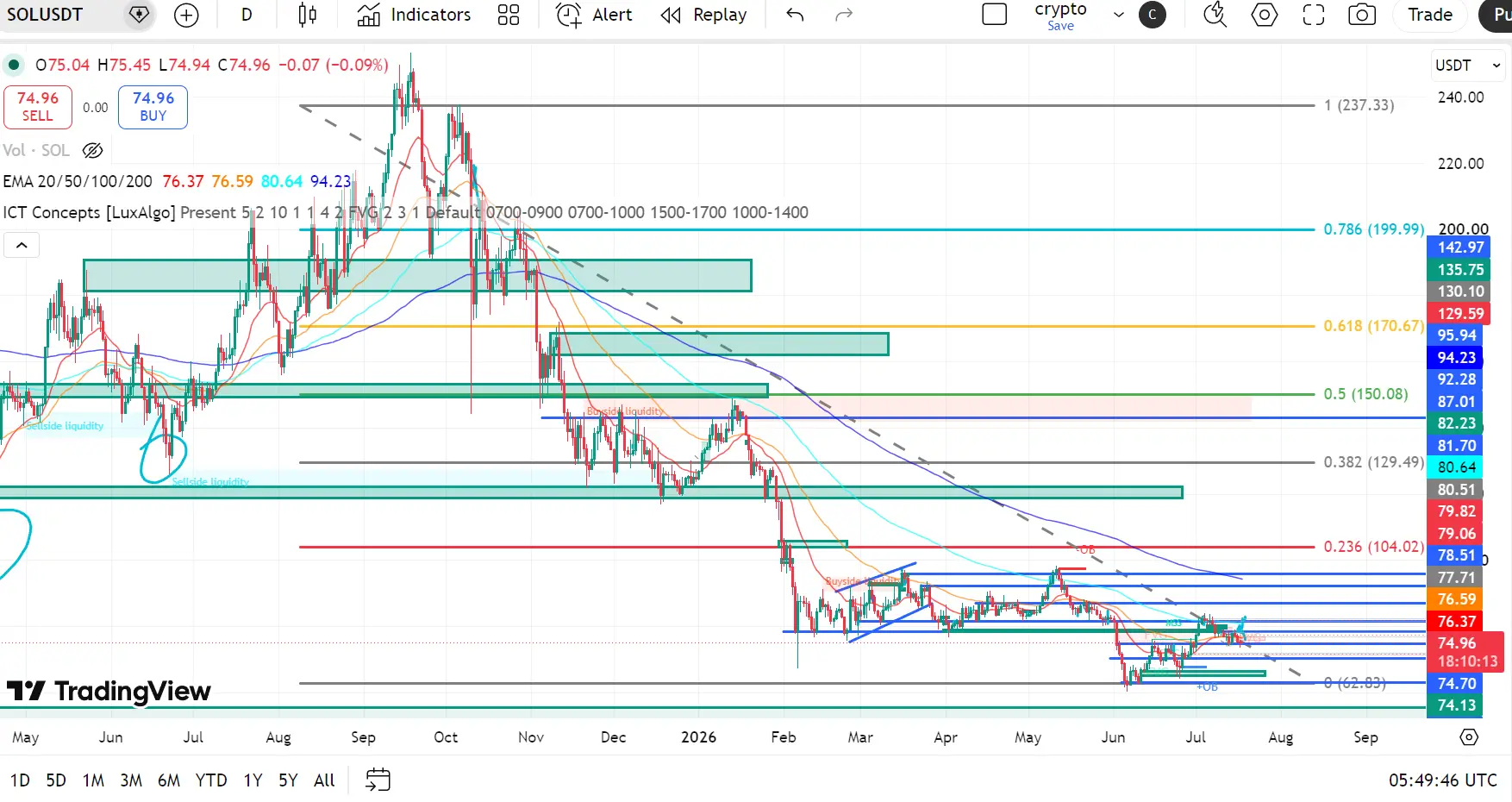Viewport: 1512px width, 802px height.
Task: Take a chart snapshot with camera icon
Action: click(1362, 15)
